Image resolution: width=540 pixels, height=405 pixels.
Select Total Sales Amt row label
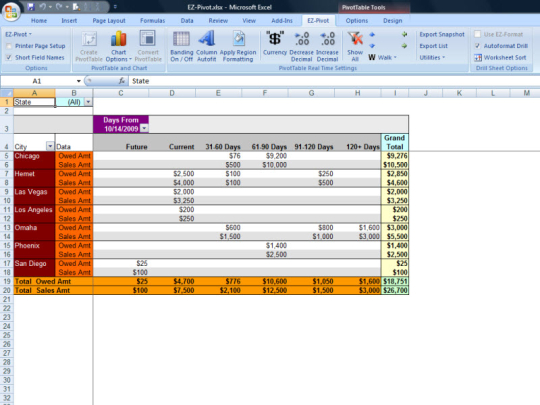(x=53, y=290)
